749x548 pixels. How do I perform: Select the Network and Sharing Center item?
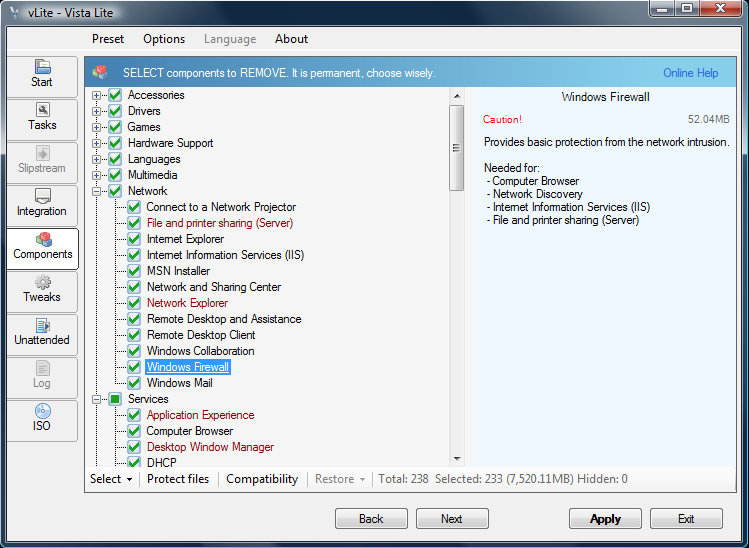click(x=214, y=287)
